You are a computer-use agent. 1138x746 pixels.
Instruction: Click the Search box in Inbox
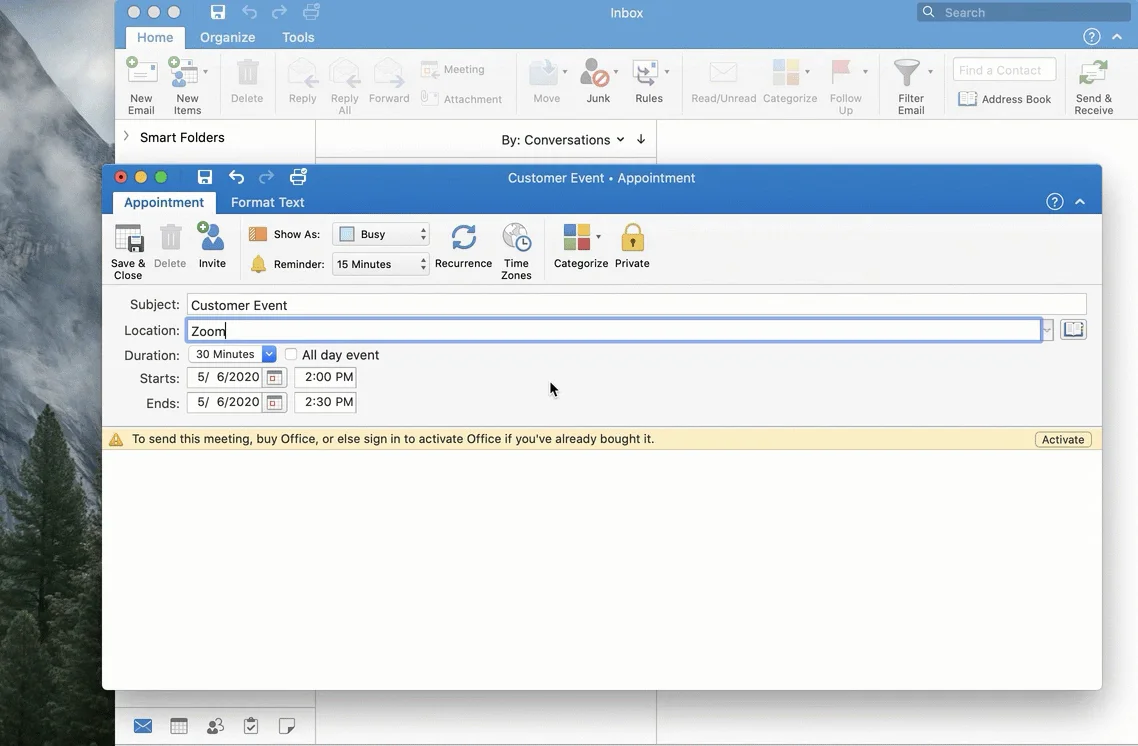point(1023,12)
